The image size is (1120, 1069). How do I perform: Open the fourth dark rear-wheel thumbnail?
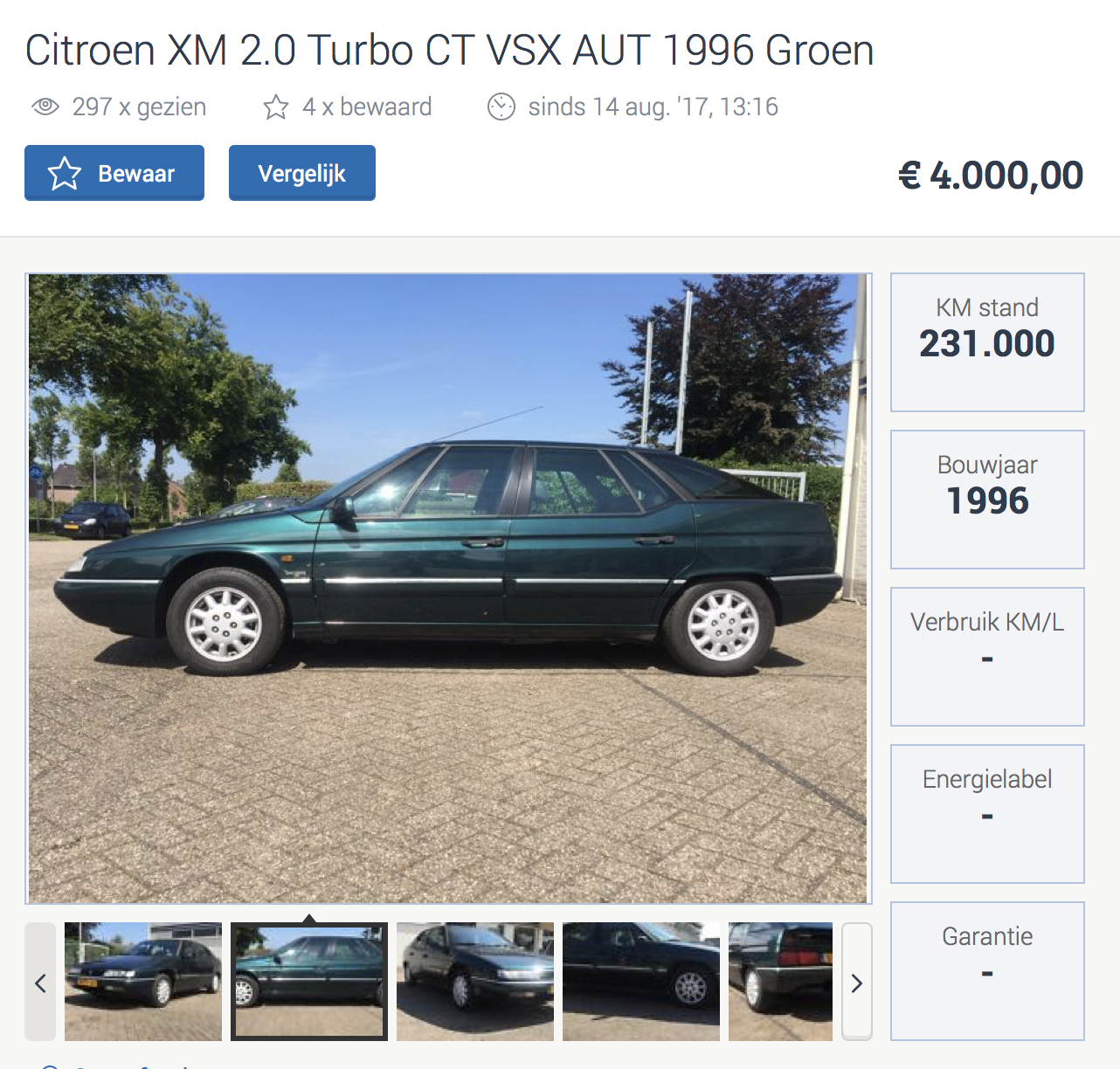tap(641, 982)
